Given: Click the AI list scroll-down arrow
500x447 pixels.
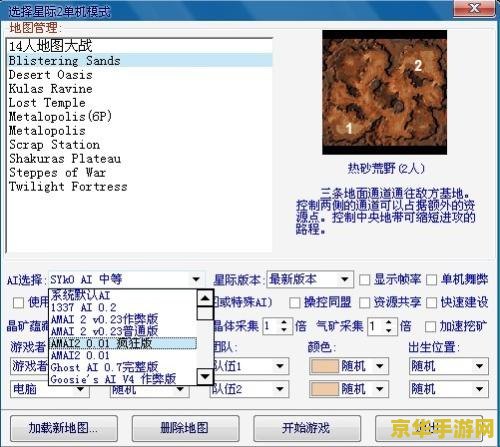Looking at the screenshot, I should point(205,377).
